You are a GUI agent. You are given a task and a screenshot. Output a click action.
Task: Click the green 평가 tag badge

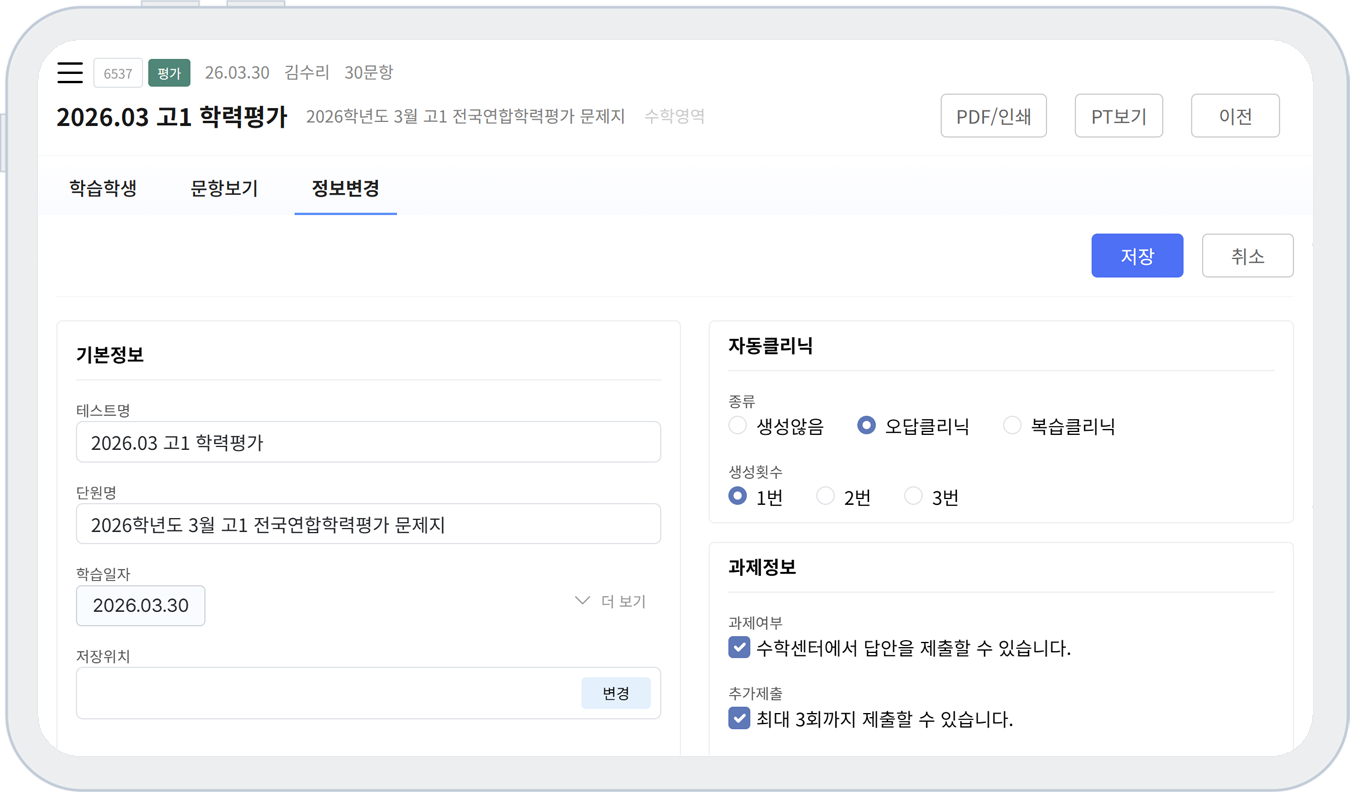pos(169,73)
